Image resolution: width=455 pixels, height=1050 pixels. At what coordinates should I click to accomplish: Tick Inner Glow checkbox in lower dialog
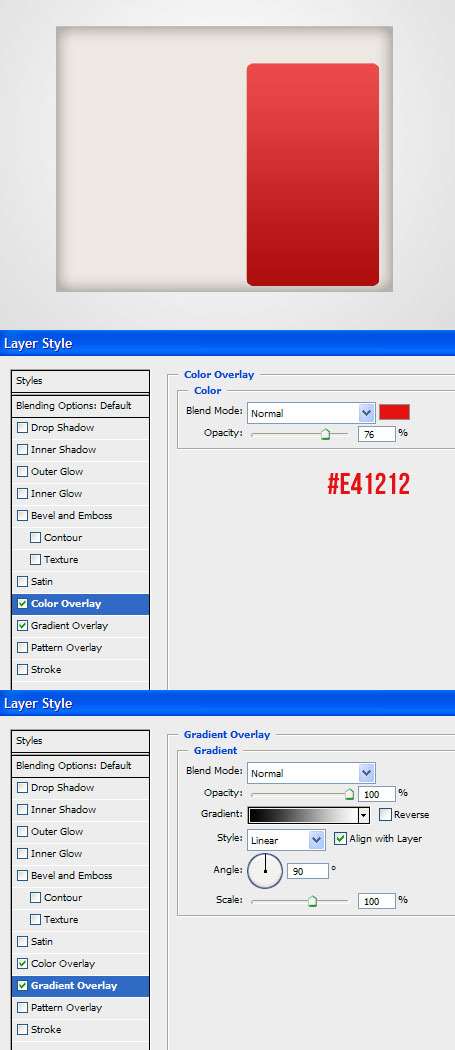[x=23, y=854]
